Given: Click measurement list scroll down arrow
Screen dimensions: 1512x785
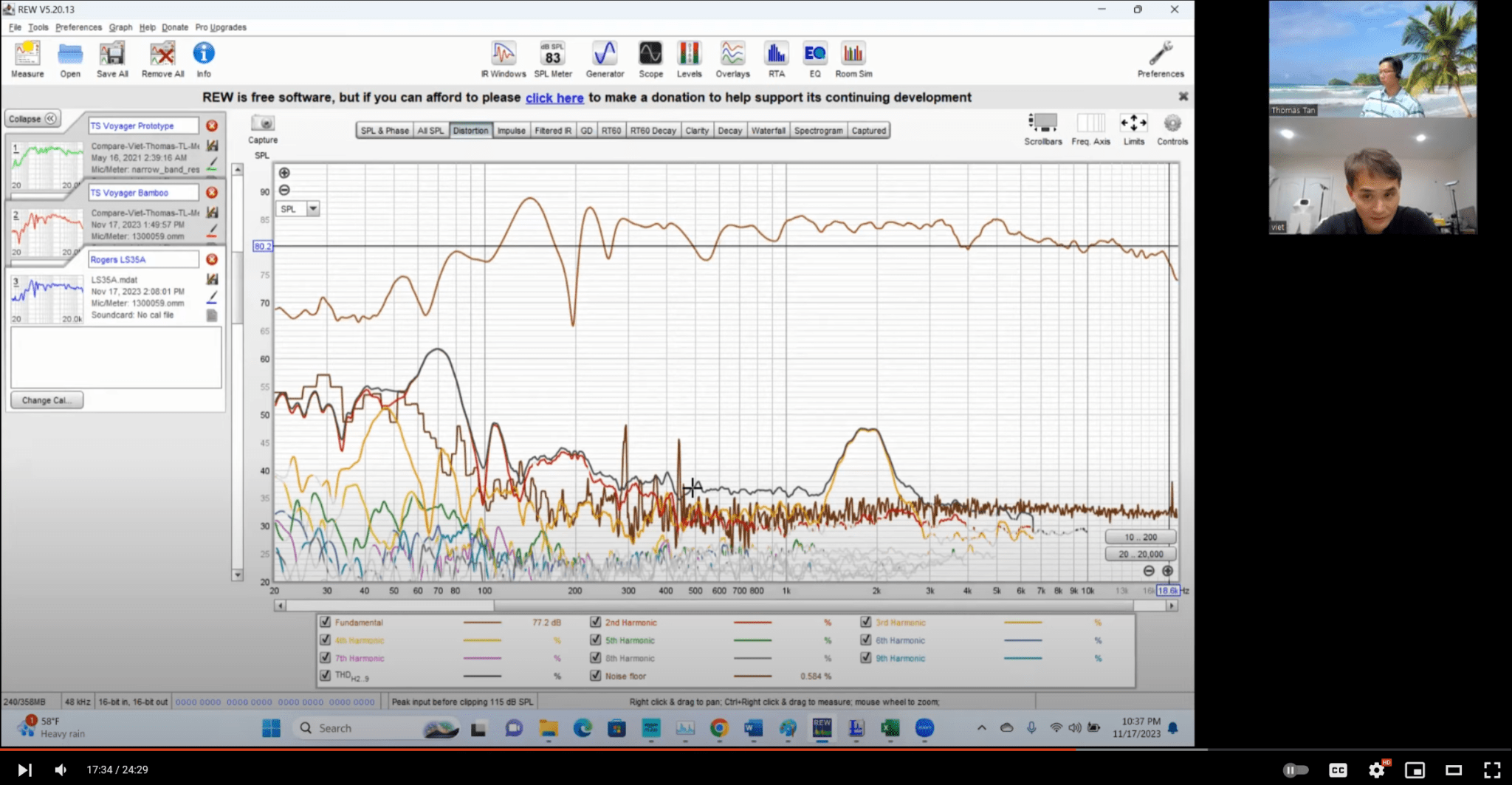Looking at the screenshot, I should pos(238,575).
